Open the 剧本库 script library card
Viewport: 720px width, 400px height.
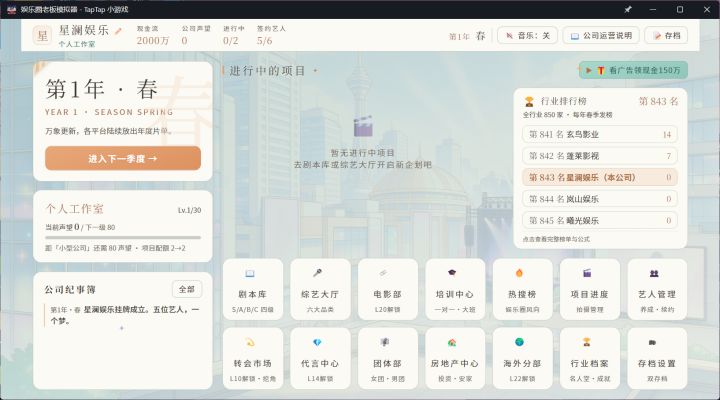click(253, 289)
